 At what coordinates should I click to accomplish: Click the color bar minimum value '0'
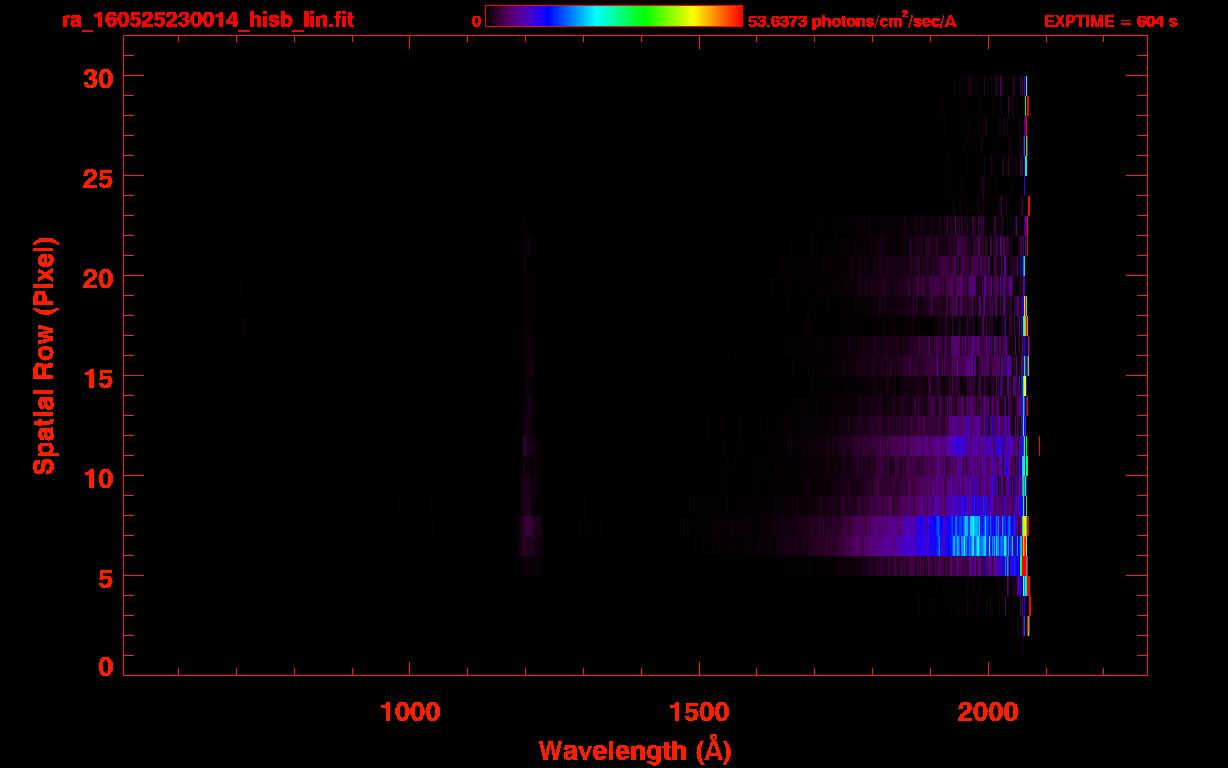pyautogui.click(x=477, y=21)
